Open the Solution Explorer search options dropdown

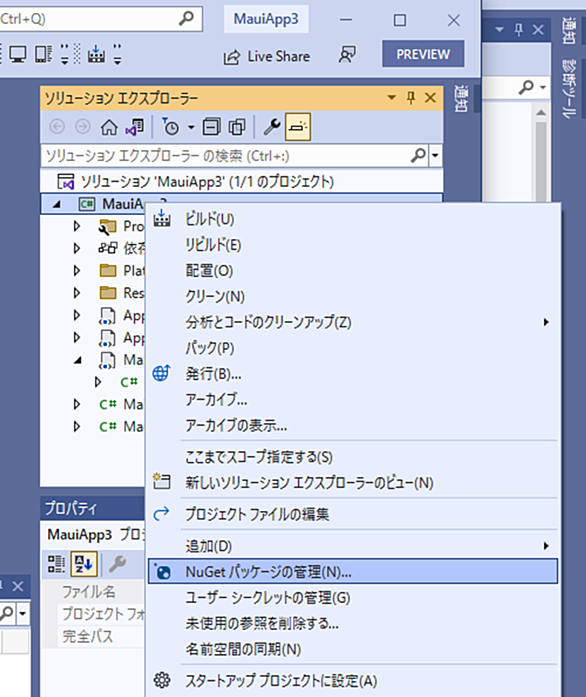(435, 156)
